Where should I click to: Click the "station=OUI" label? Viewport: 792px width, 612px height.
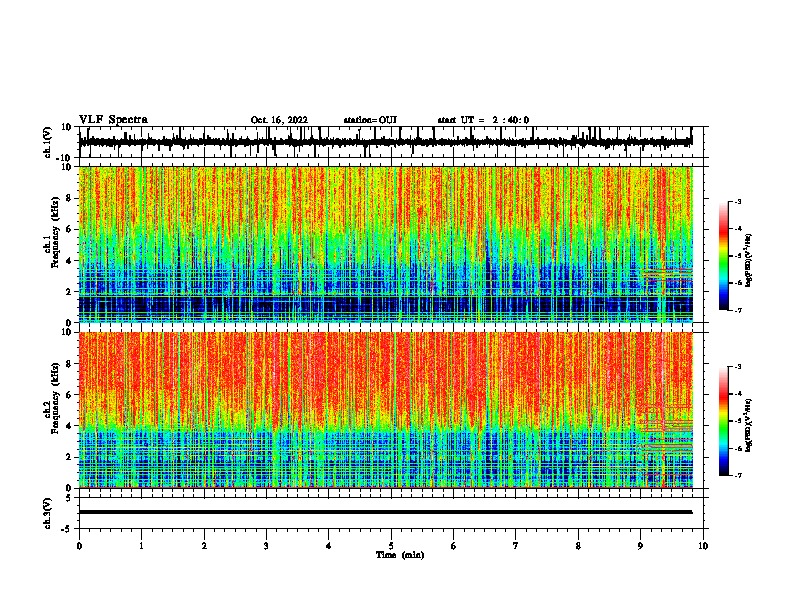pyautogui.click(x=370, y=120)
